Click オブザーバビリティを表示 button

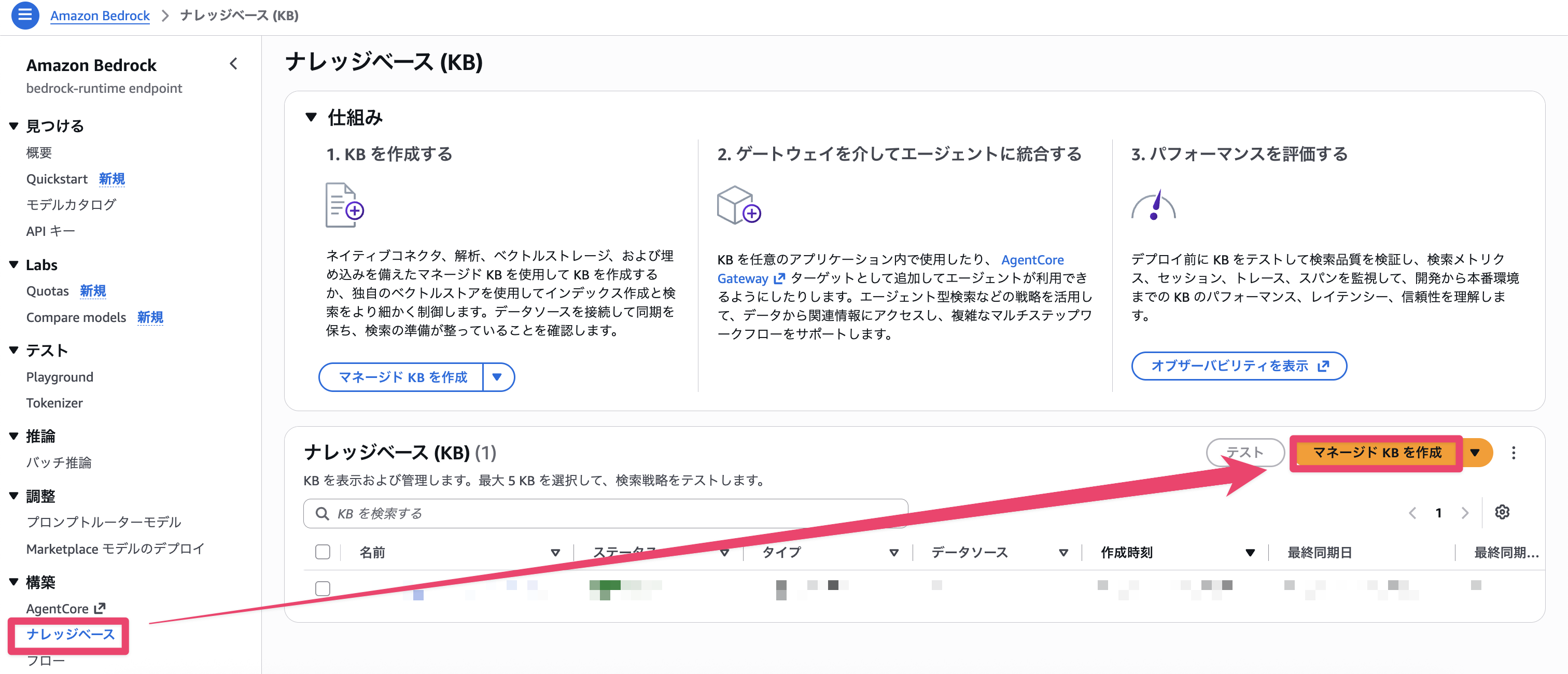pyautogui.click(x=1239, y=366)
